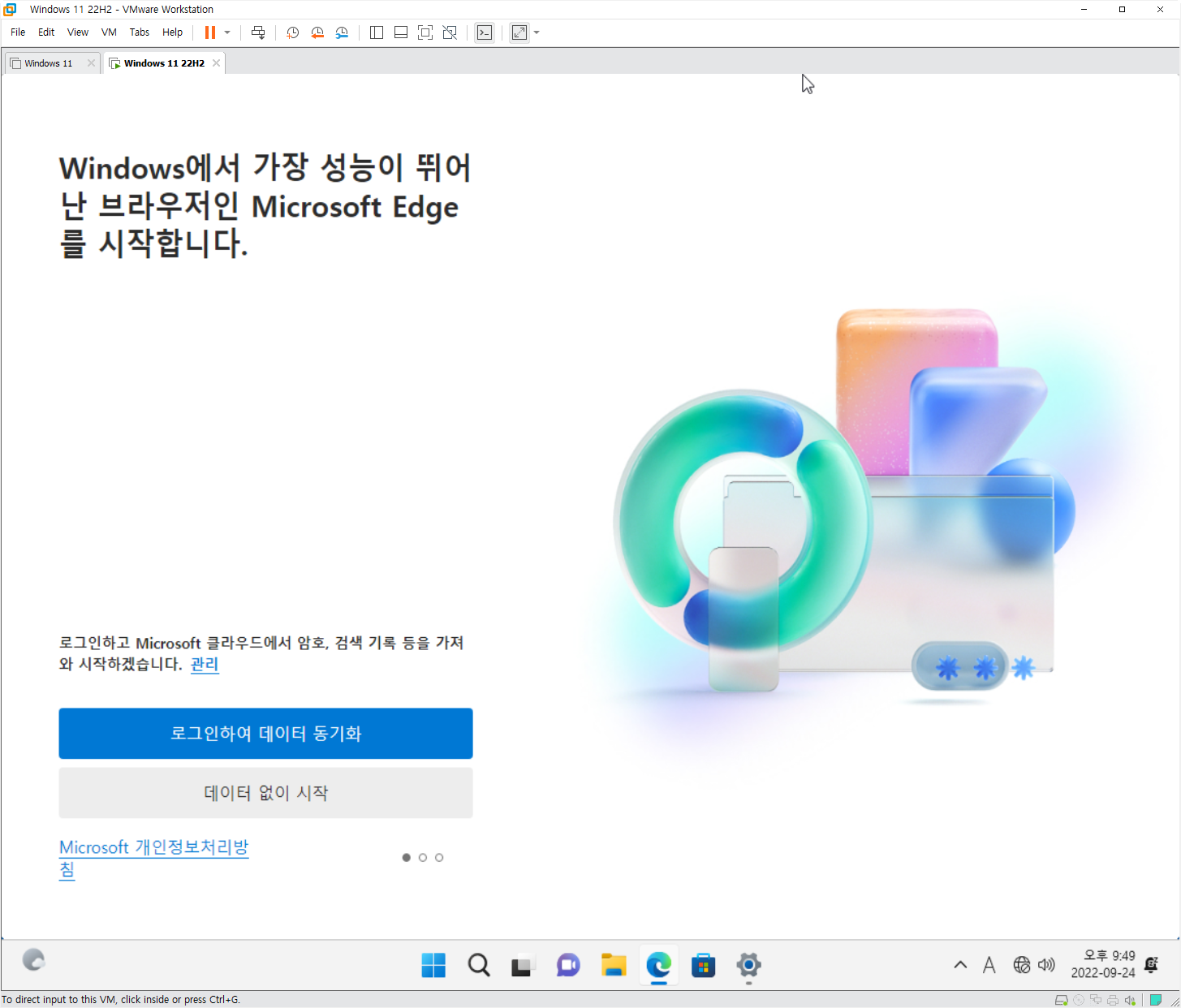Expand the stretch guest dropdown arrow
This screenshot has width=1181, height=1008.
pos(537,32)
